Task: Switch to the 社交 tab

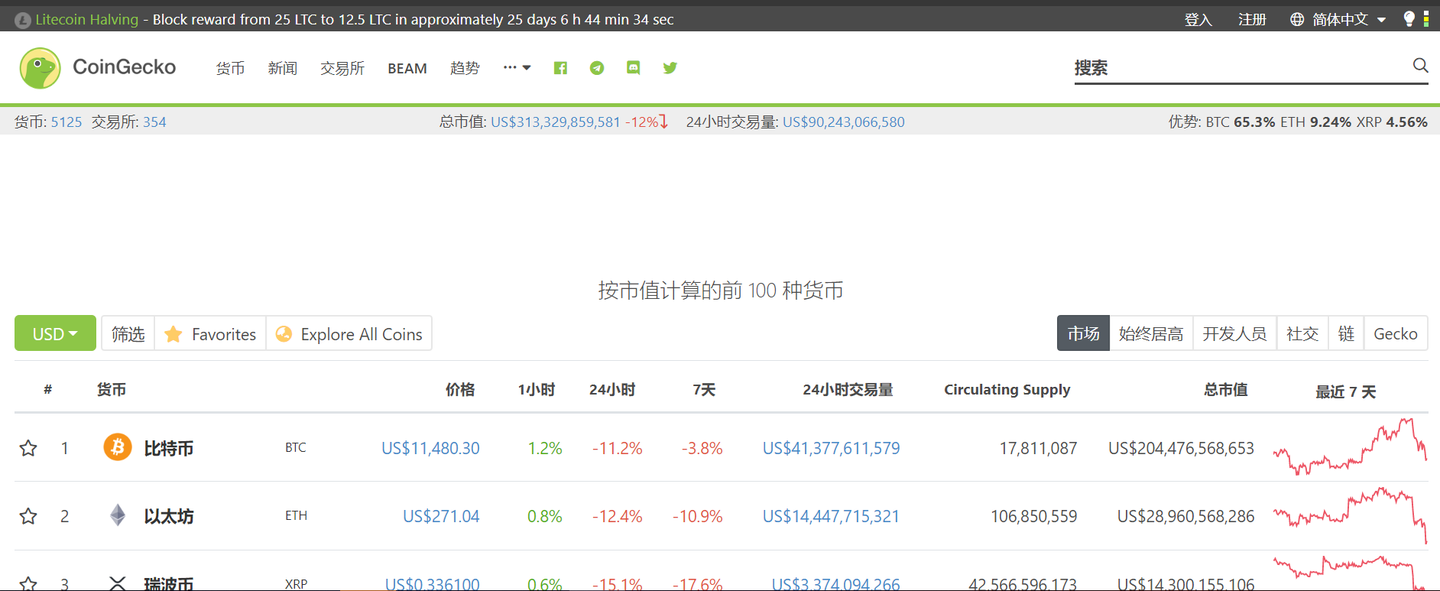Action: tap(1302, 334)
